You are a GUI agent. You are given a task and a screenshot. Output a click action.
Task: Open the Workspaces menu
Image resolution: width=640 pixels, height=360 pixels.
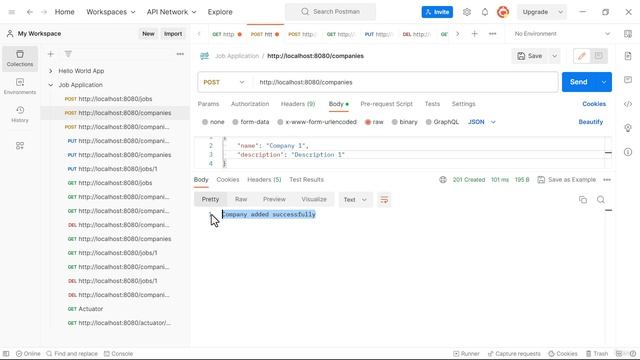[x=111, y=12]
